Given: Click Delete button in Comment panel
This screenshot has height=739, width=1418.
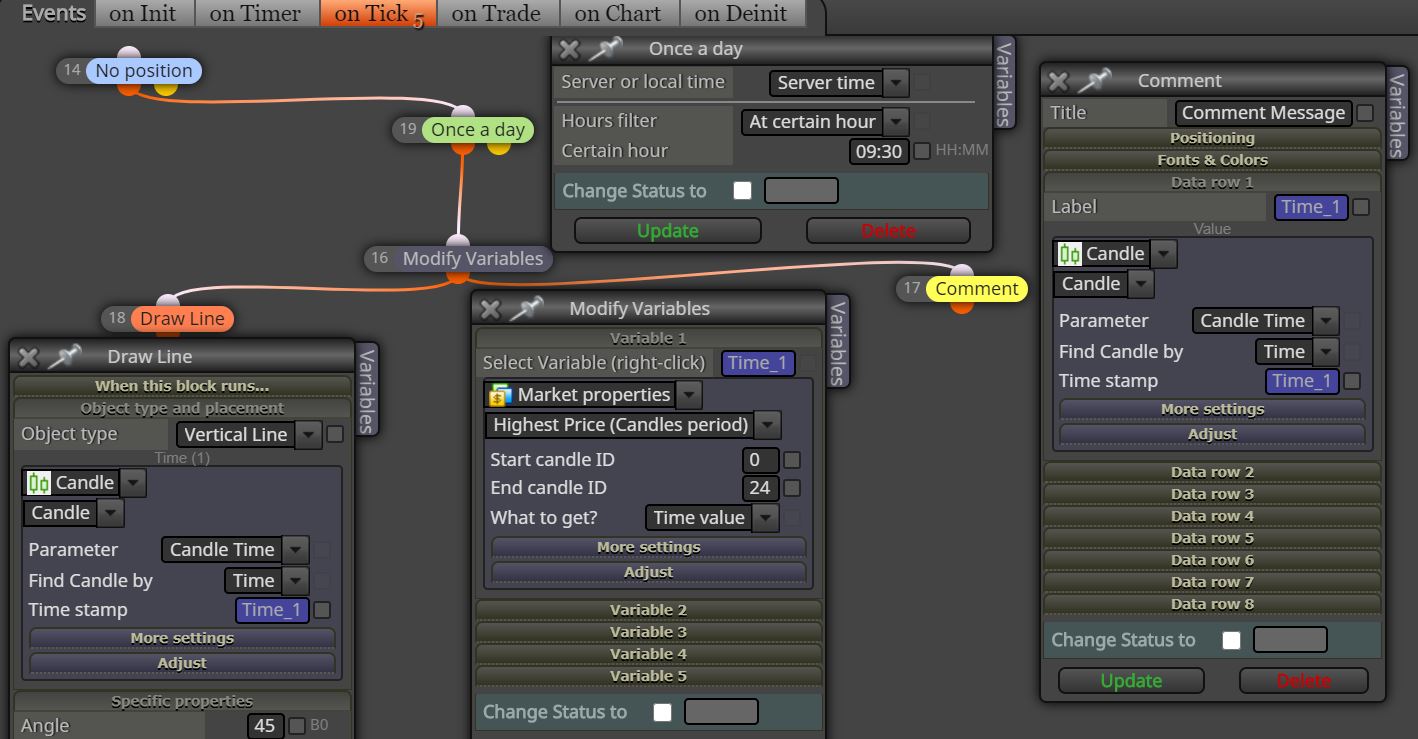Looking at the screenshot, I should 1303,681.
